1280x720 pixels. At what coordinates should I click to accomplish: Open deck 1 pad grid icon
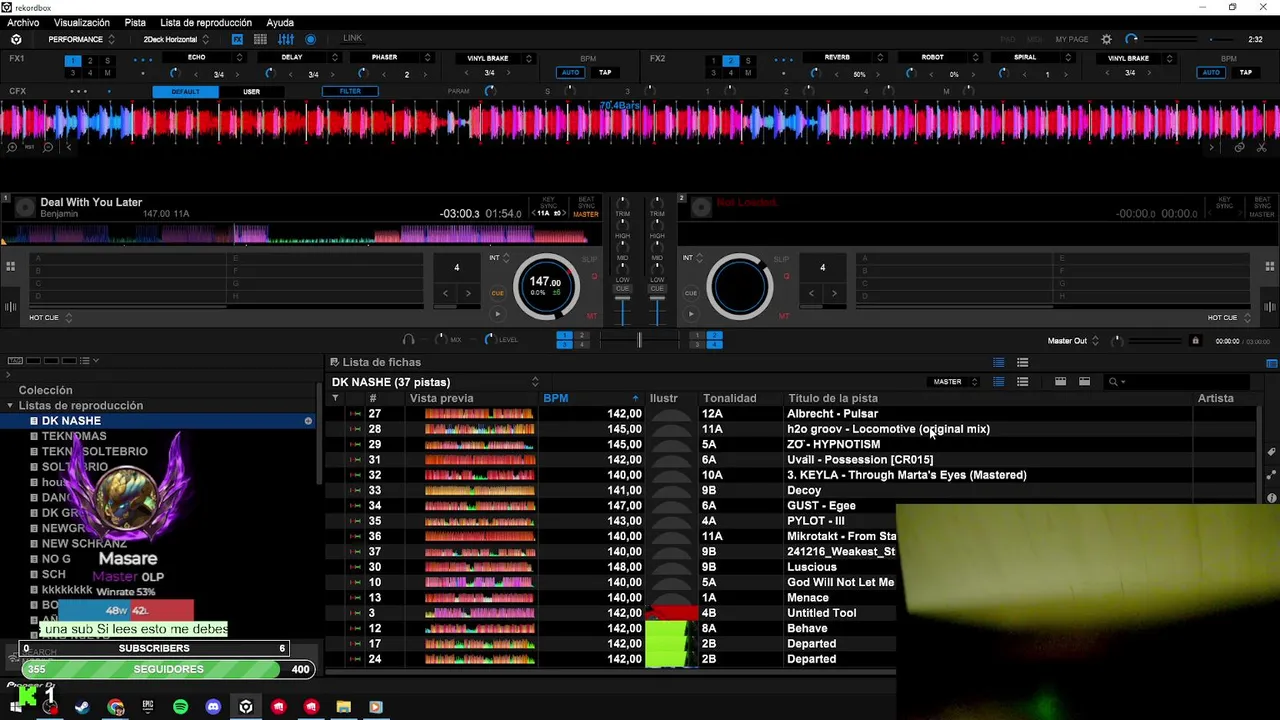pyautogui.click(x=10, y=266)
